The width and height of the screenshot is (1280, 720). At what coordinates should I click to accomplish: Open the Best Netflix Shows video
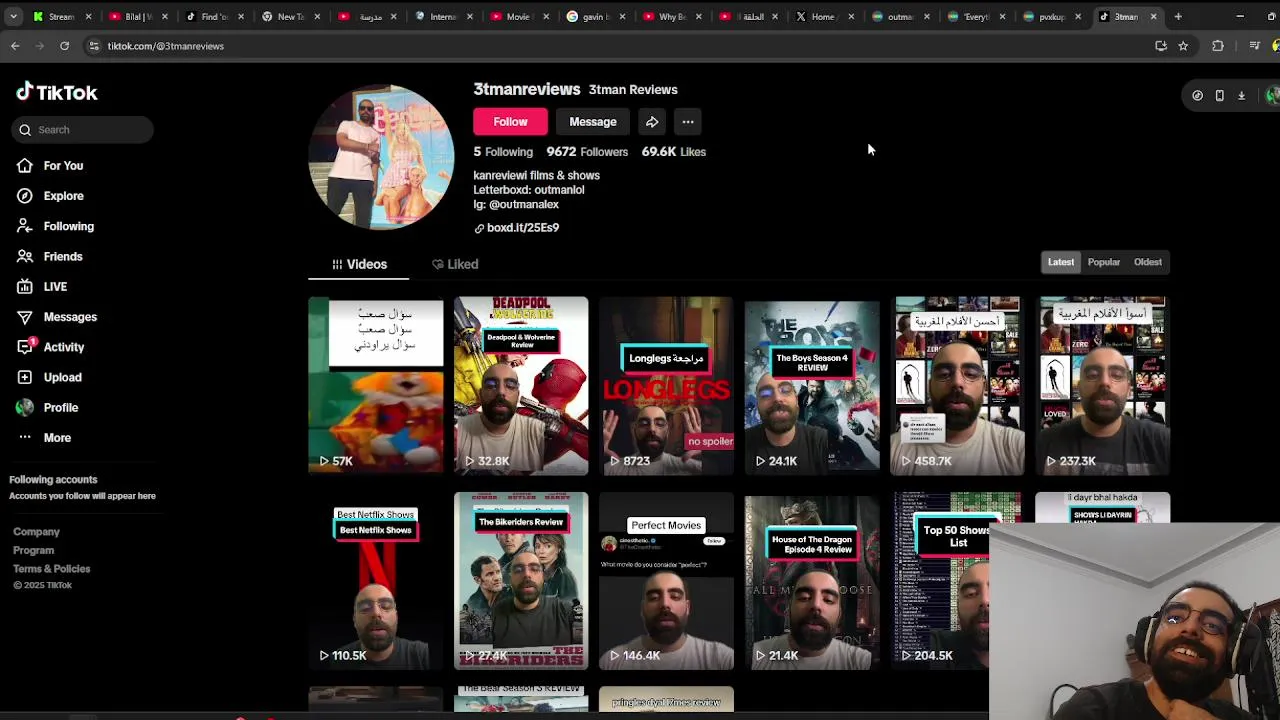click(x=376, y=580)
